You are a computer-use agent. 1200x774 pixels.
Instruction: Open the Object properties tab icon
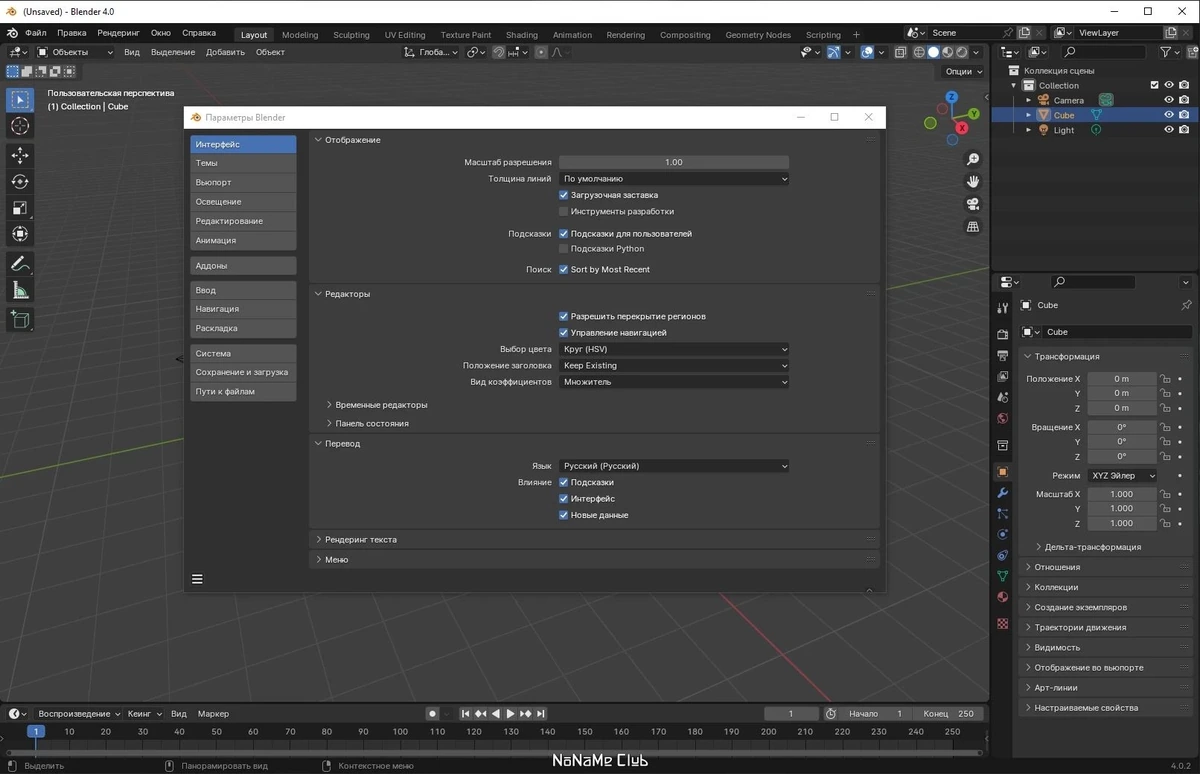[x=1003, y=471]
